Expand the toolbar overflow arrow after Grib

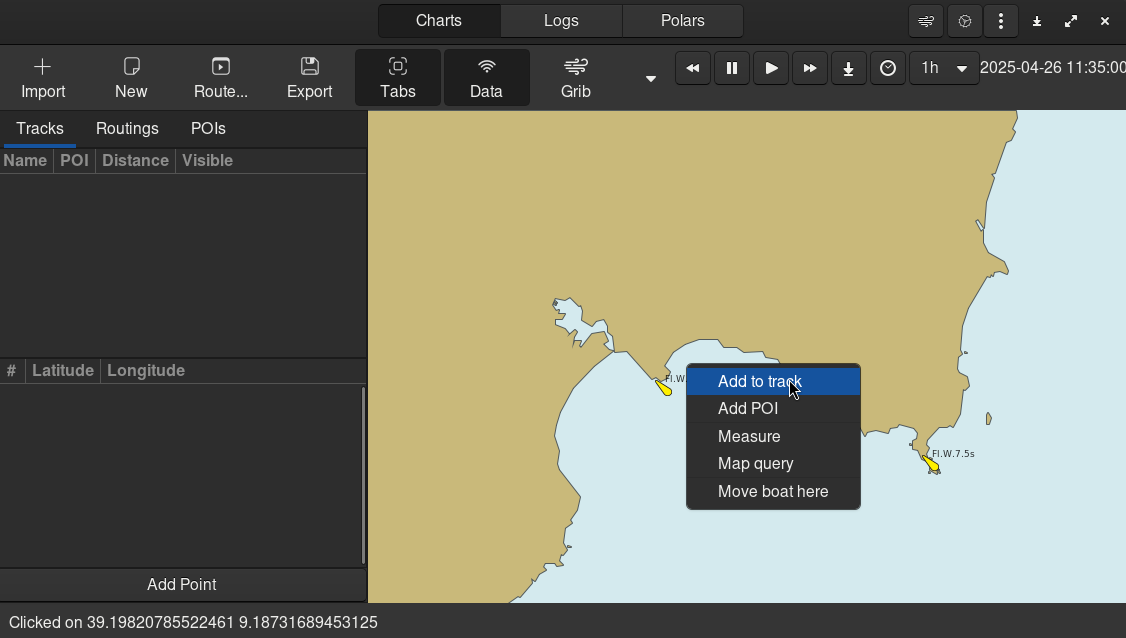[x=650, y=79]
